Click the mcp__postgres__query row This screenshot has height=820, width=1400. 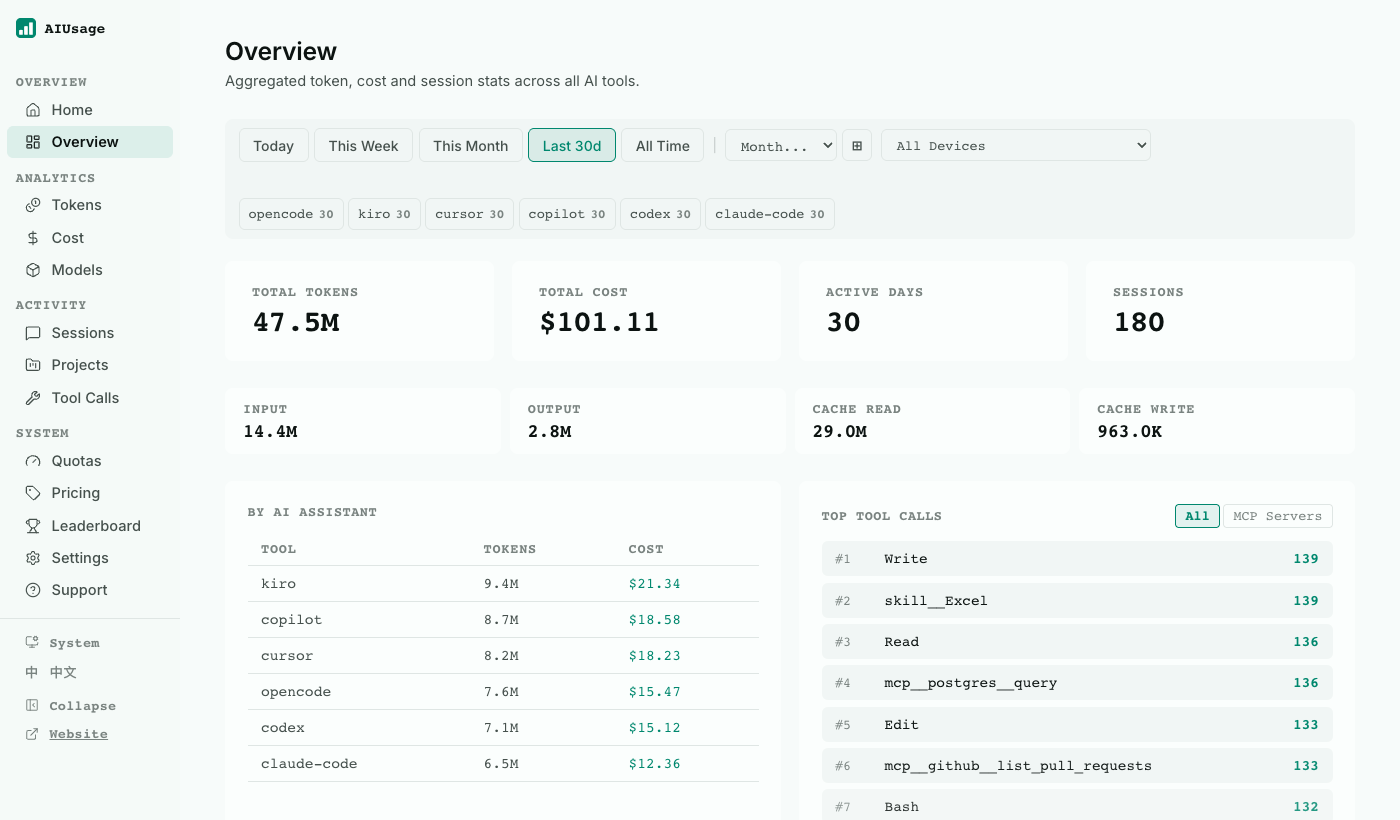pyautogui.click(x=1077, y=683)
